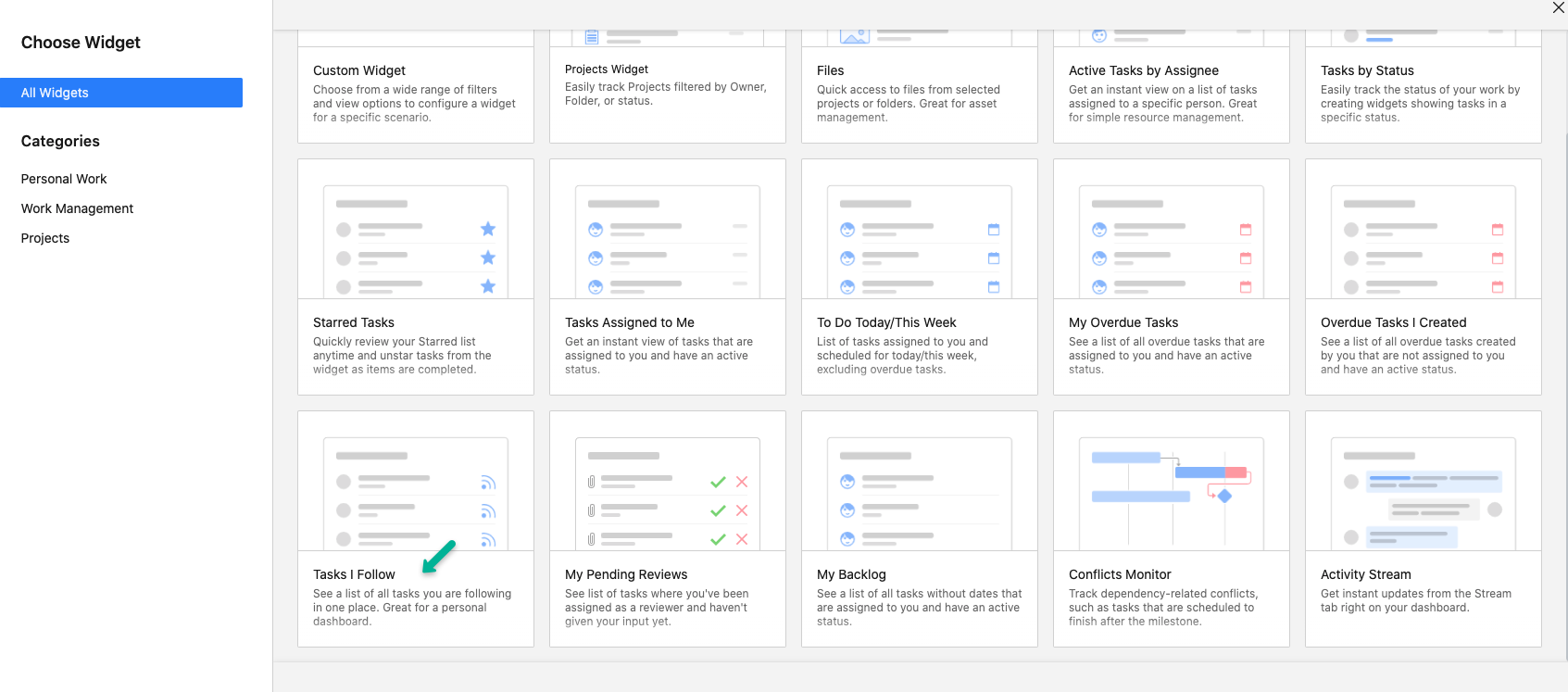Click the blue calendar icon in To Do Today preview
Image resolution: width=1568 pixels, height=692 pixels.
pos(994,230)
